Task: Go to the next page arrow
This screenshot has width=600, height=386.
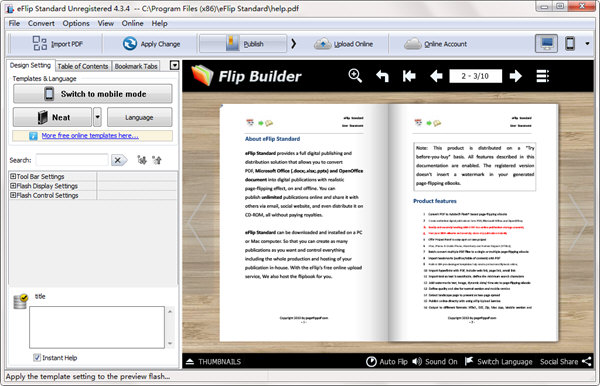Action: (515, 76)
